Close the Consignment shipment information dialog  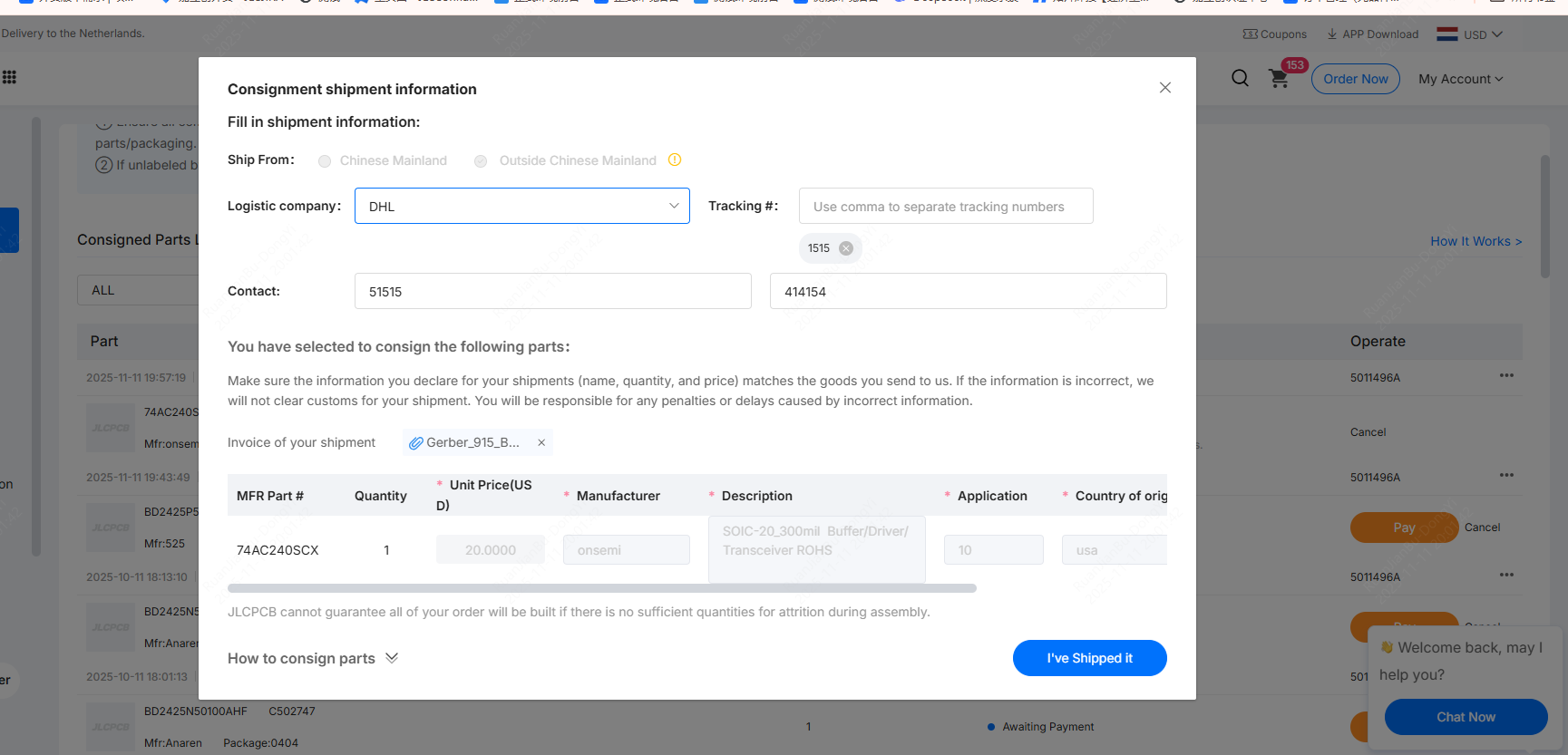coord(1165,88)
